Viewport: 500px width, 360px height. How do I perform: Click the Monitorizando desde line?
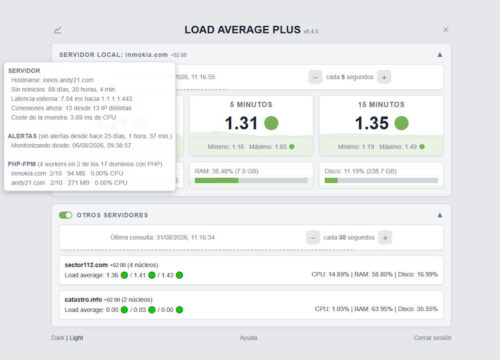point(71,145)
